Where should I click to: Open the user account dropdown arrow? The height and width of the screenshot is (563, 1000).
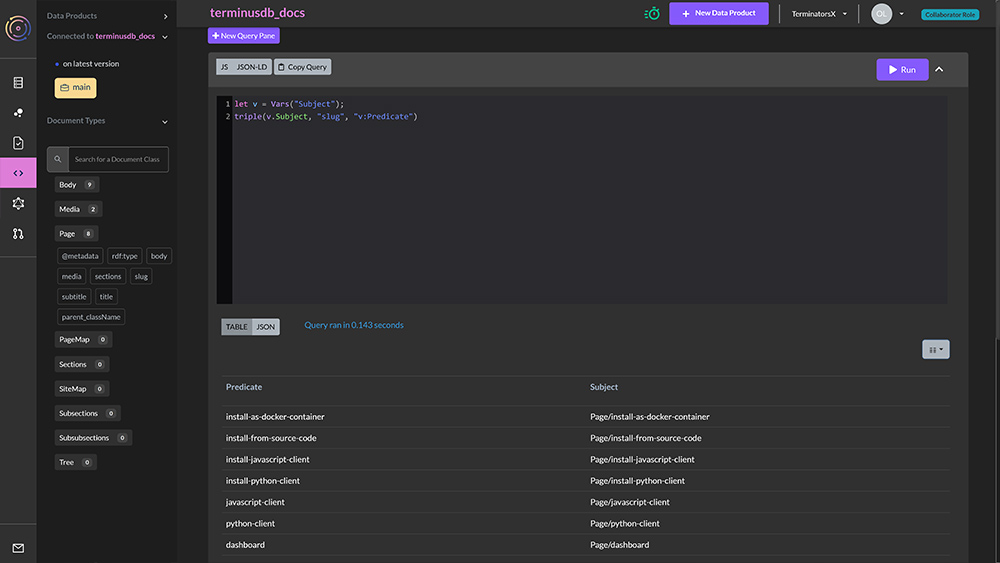[x=901, y=14]
